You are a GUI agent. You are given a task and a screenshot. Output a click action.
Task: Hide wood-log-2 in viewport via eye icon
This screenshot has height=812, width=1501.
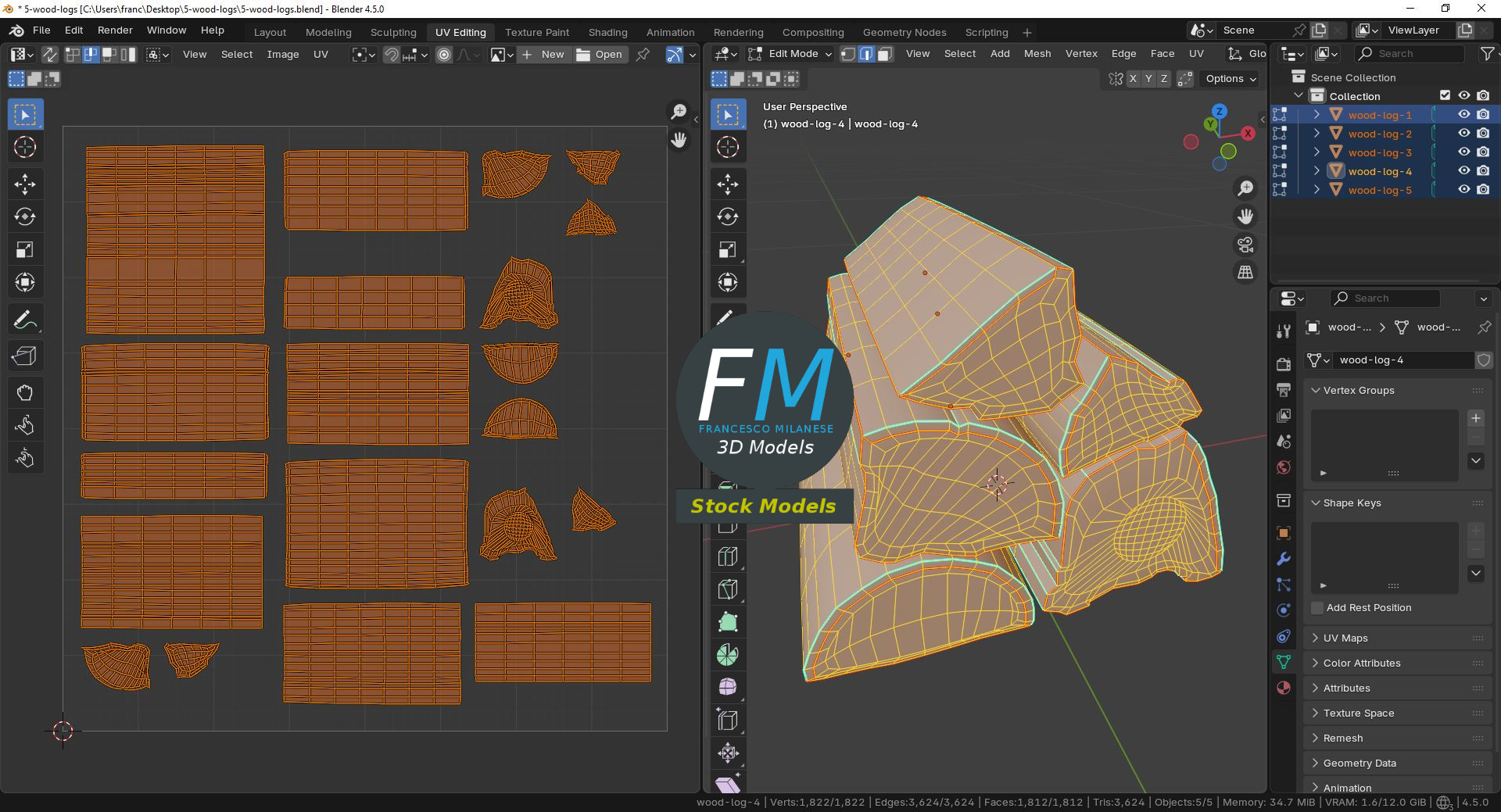(1464, 134)
